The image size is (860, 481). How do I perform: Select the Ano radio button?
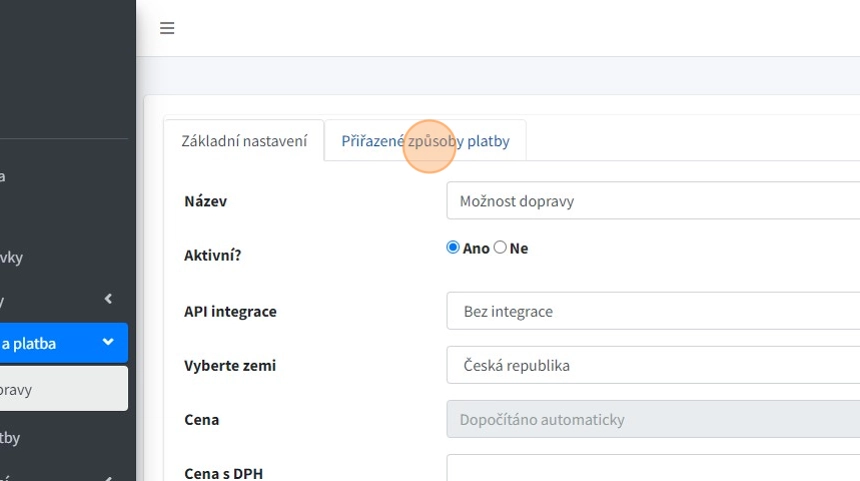(x=453, y=247)
